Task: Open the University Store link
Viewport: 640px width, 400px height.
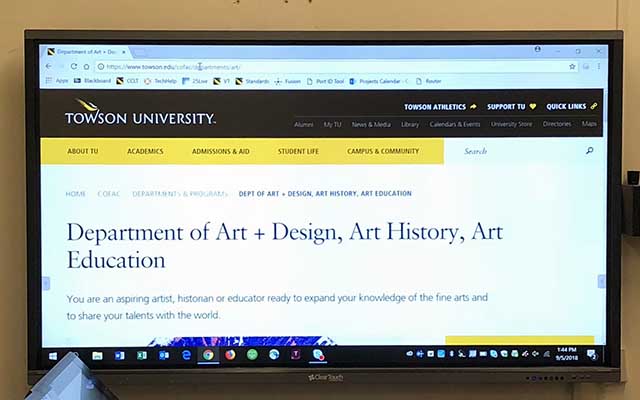Action: point(511,124)
